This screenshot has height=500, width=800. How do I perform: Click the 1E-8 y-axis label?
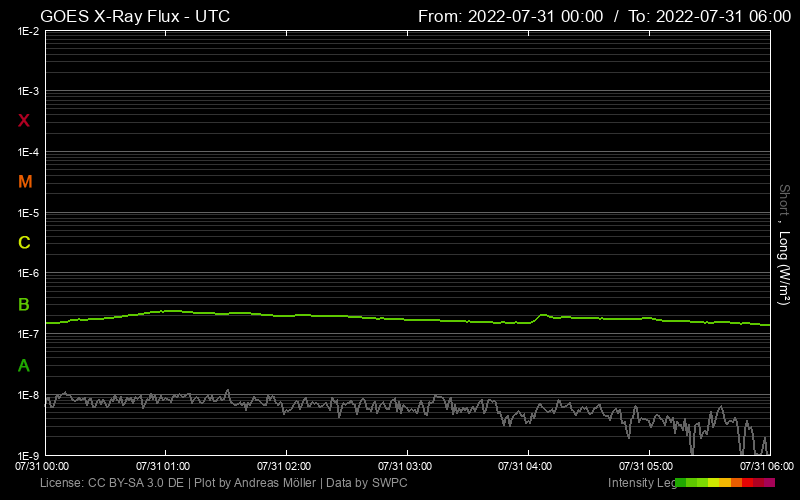tap(28, 395)
